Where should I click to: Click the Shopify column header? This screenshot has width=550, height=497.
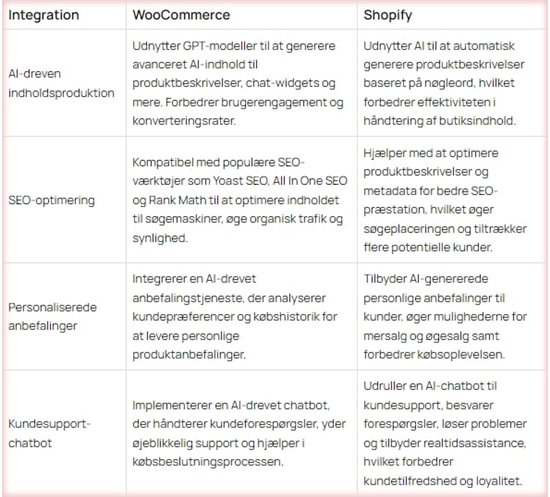[x=388, y=15]
